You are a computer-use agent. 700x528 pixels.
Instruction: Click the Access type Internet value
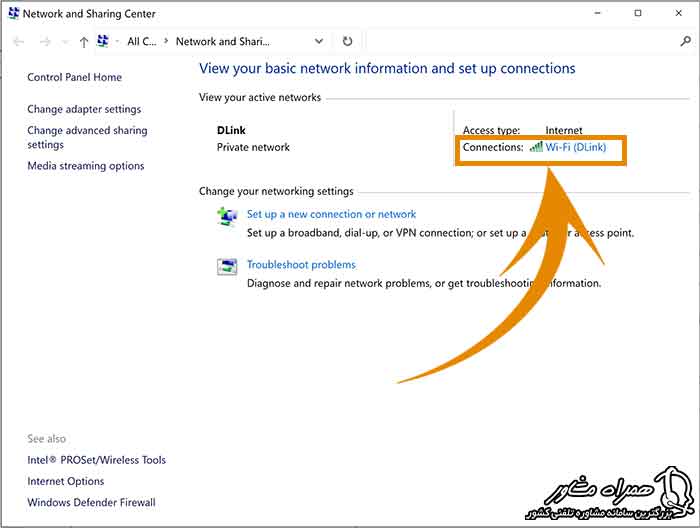coord(564,130)
